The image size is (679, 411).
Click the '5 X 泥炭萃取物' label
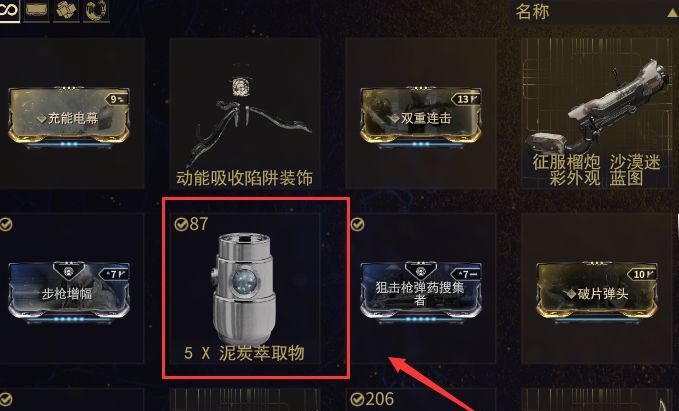[x=244, y=353]
